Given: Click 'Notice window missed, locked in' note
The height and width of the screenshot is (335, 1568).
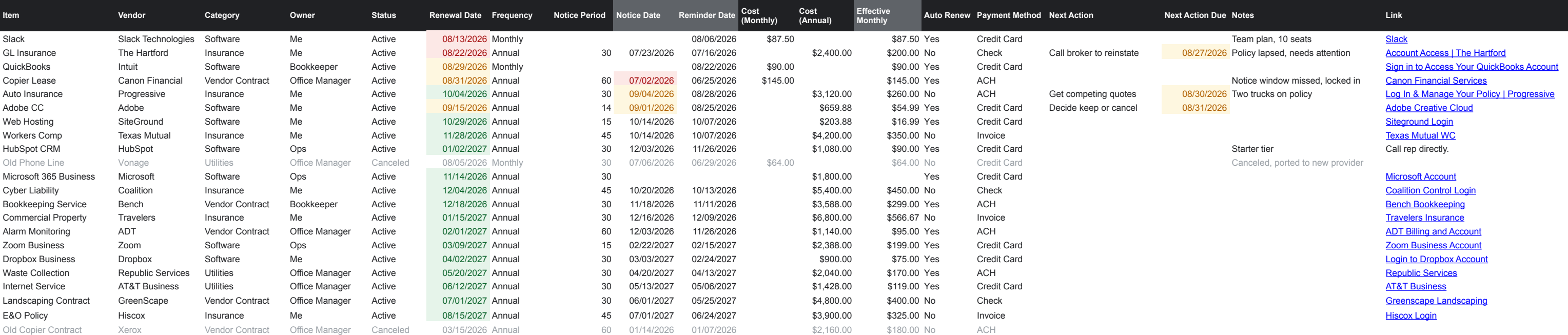Looking at the screenshot, I should tap(1296, 81).
